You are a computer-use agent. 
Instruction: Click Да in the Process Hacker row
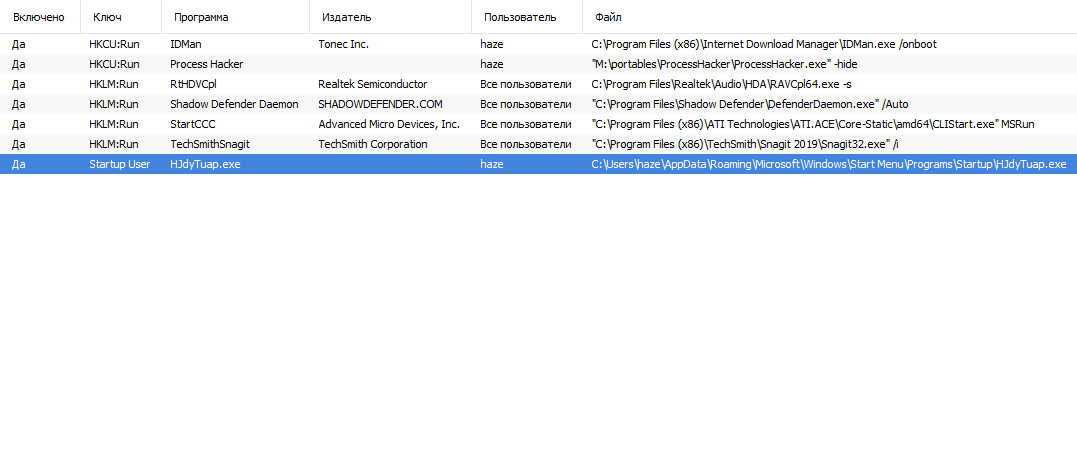[19, 64]
